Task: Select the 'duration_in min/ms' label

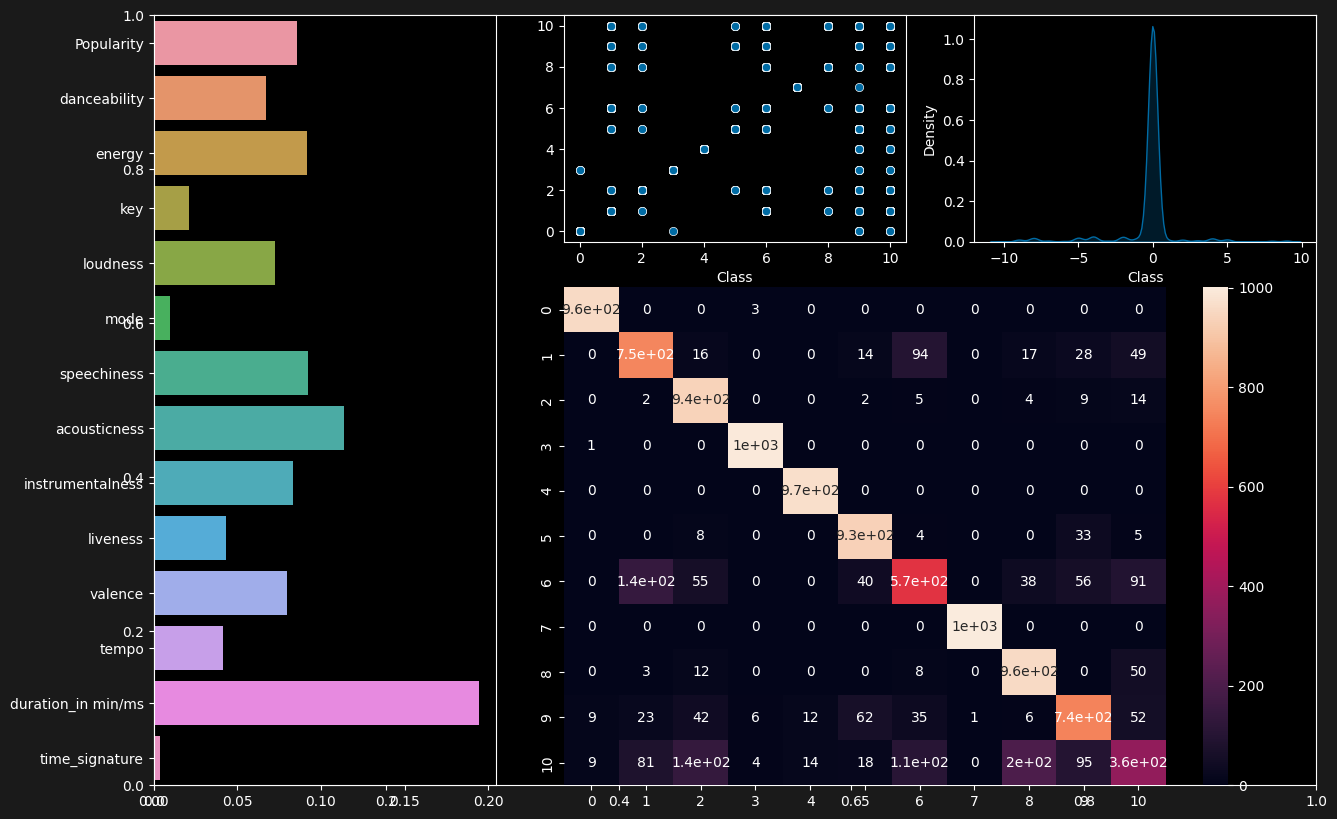Action: pyautogui.click(x=77, y=704)
